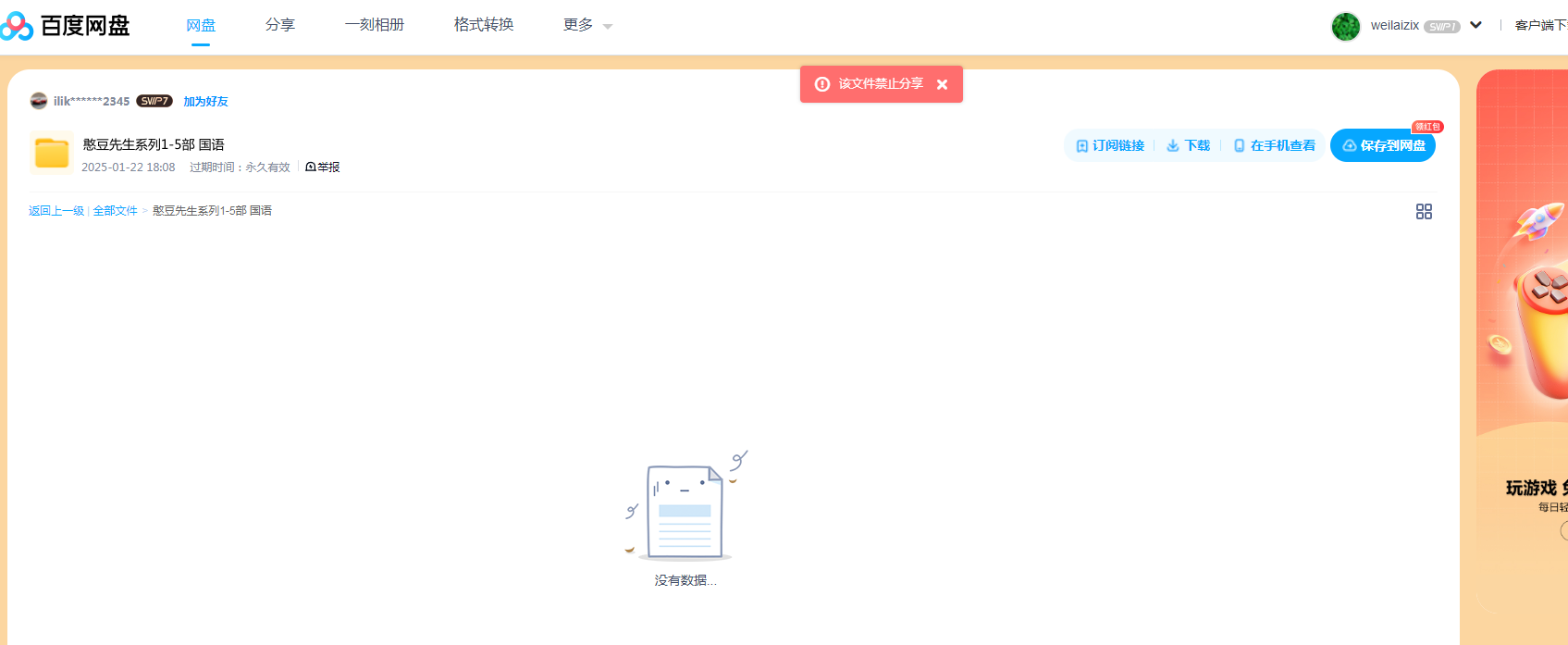Go back via 返回上一级

[x=56, y=211]
